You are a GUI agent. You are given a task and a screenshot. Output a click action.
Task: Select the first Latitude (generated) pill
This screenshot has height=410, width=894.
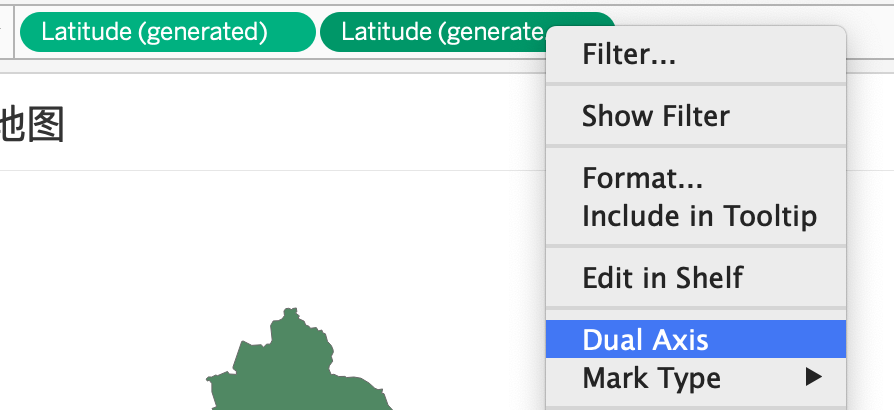tap(168, 32)
